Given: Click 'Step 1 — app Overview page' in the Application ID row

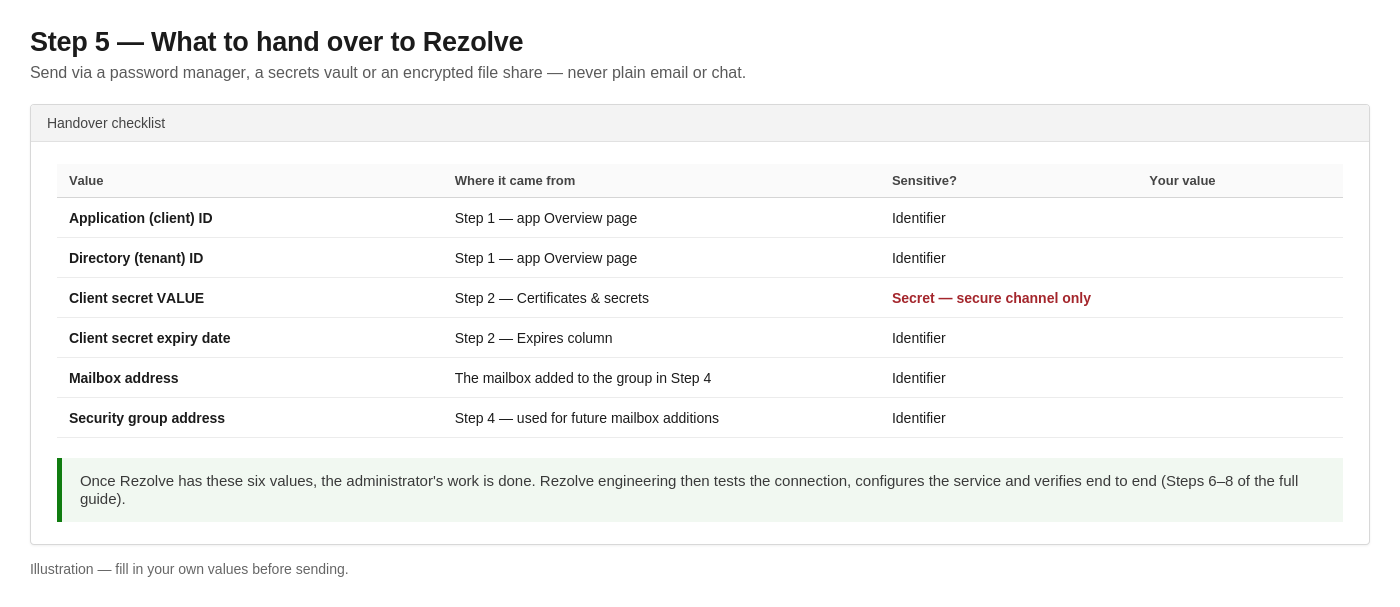Looking at the screenshot, I should tap(546, 218).
